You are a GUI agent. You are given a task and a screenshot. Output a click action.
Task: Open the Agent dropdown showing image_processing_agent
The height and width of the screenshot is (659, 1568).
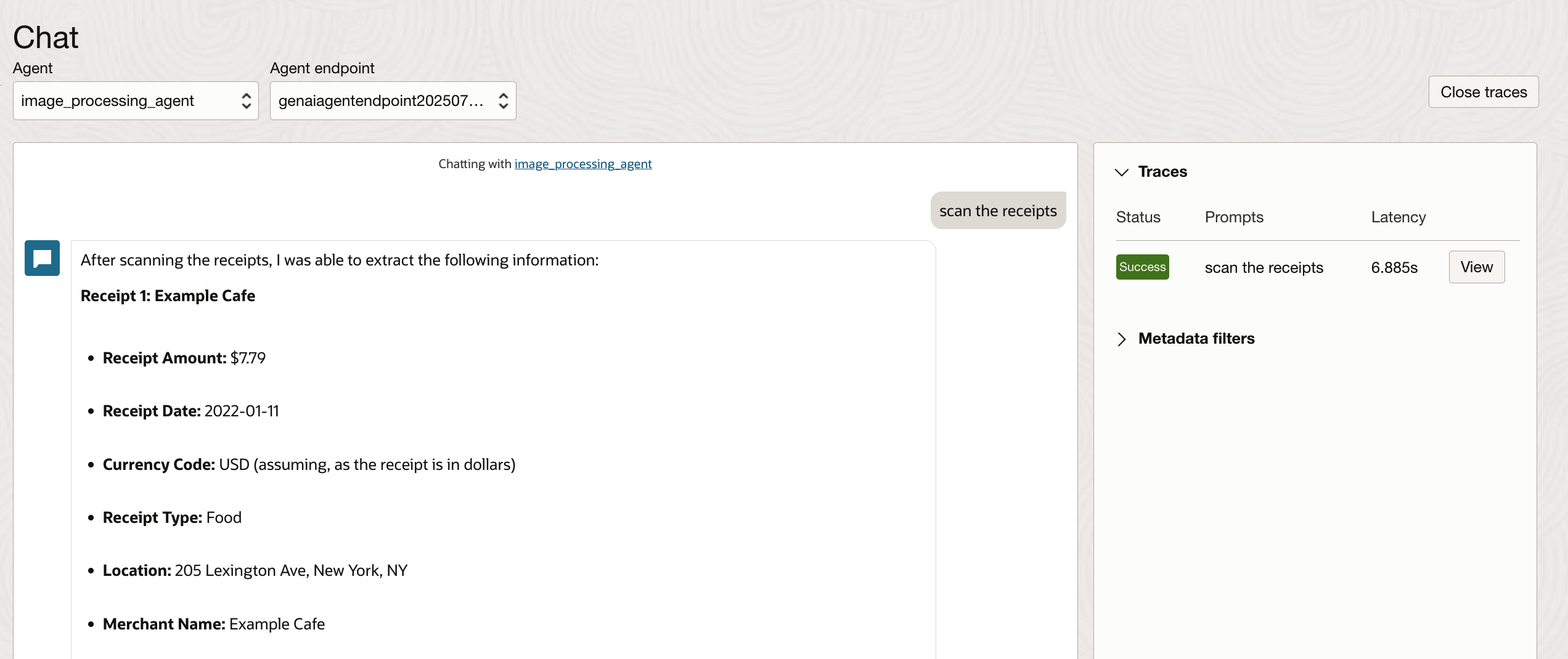(136, 100)
